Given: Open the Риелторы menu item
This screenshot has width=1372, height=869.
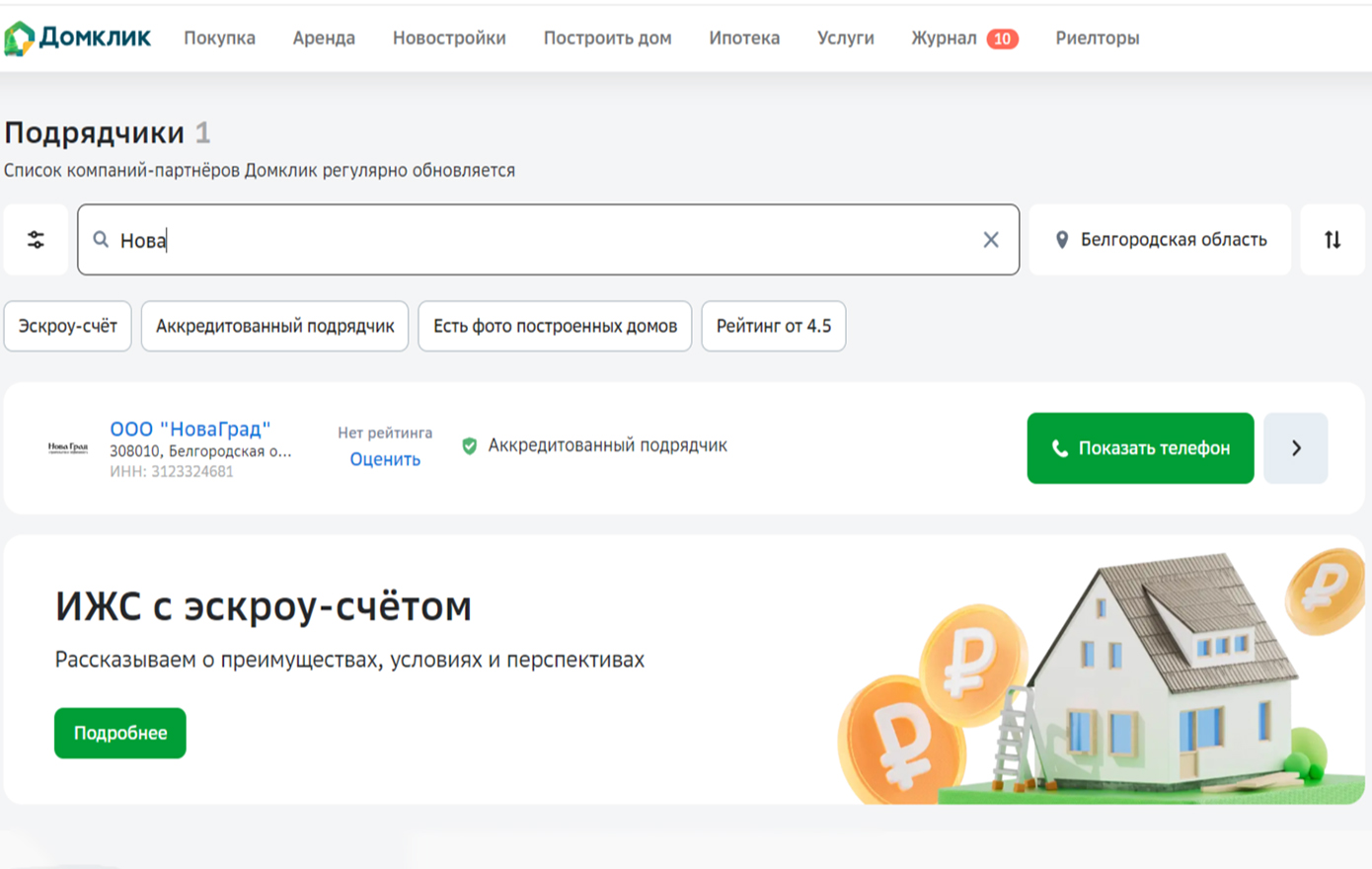Looking at the screenshot, I should 1098,39.
